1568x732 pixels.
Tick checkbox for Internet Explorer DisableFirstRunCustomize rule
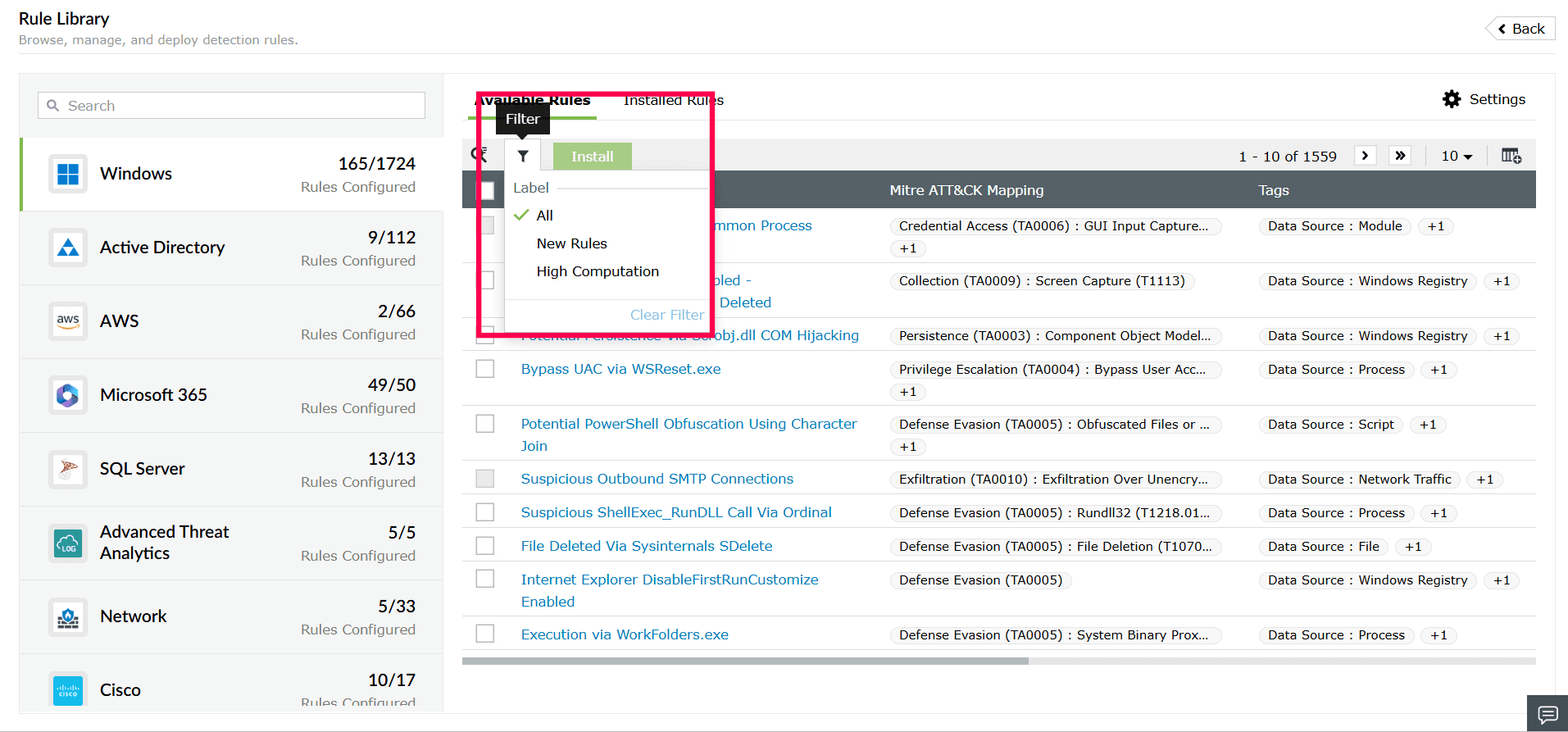tap(485, 580)
